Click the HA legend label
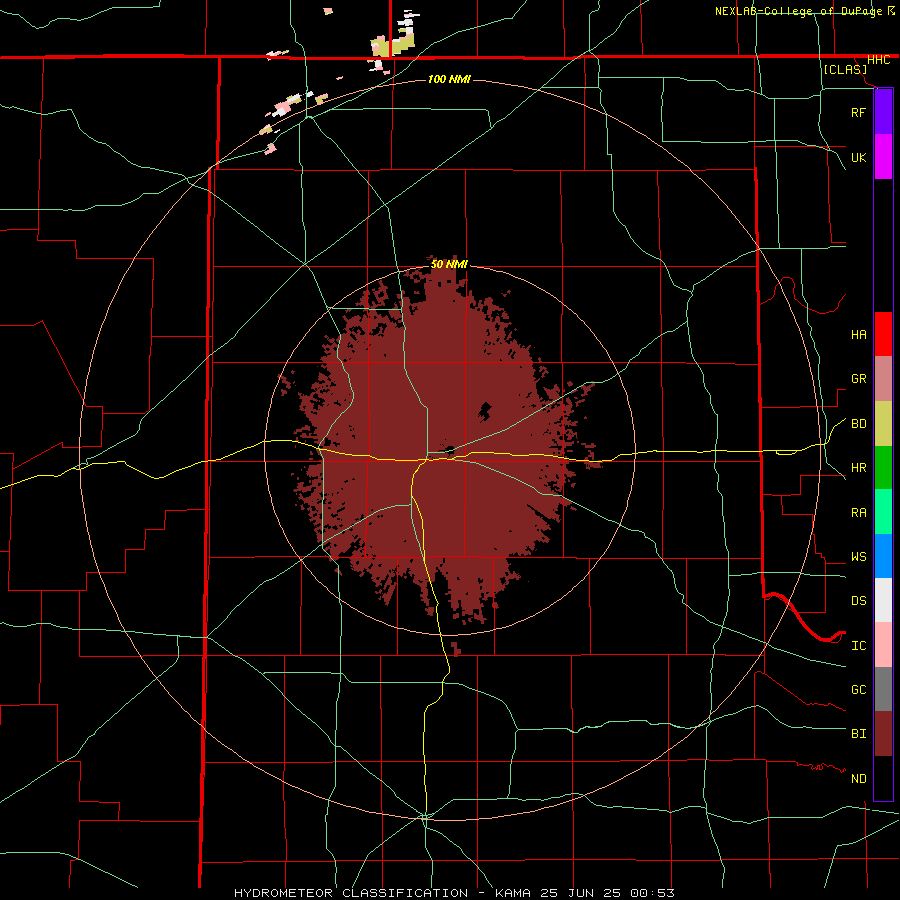Screen dimensions: 900x900 pyautogui.click(x=858, y=334)
